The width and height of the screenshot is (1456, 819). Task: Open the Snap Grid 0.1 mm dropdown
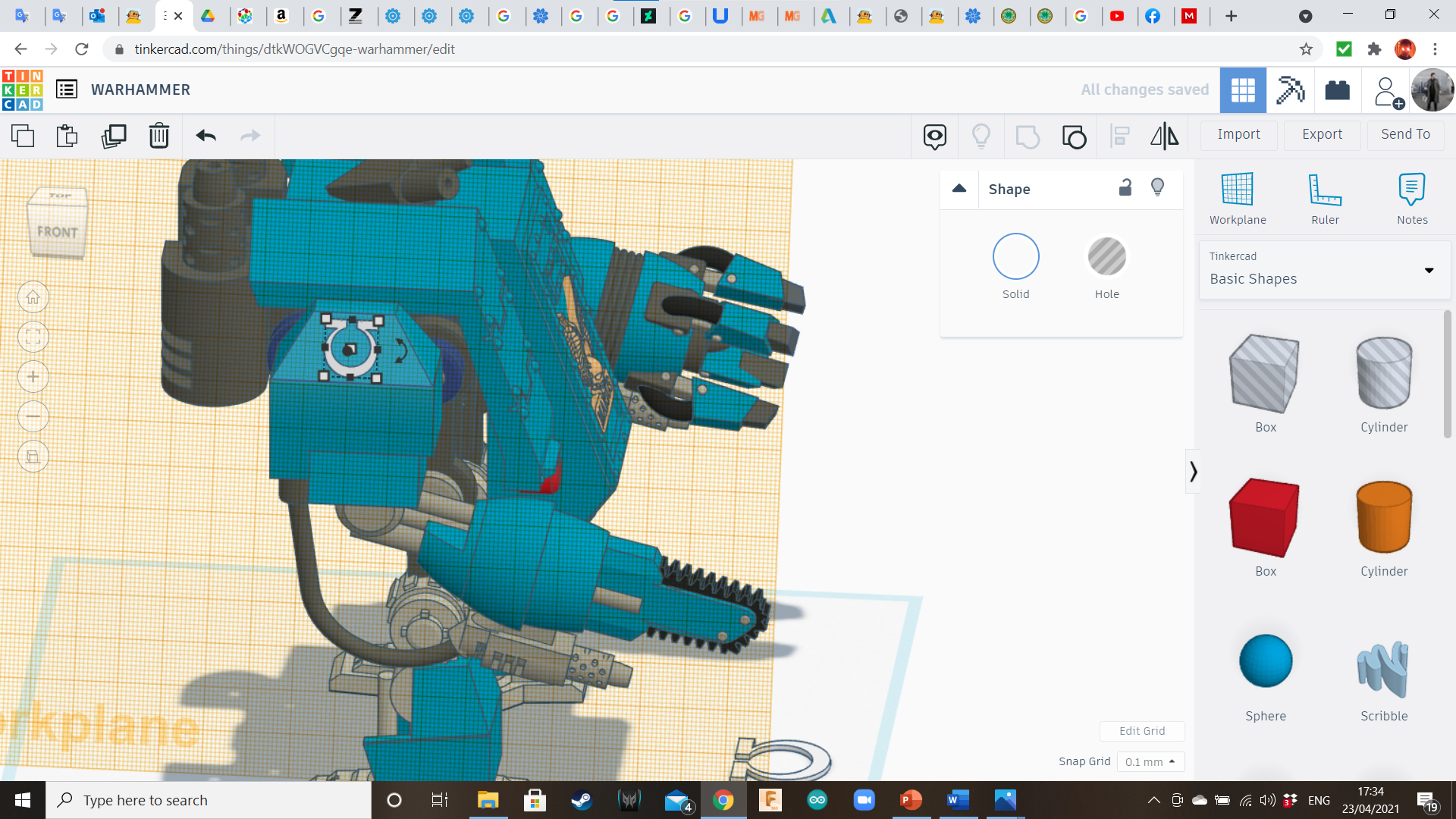pos(1150,761)
